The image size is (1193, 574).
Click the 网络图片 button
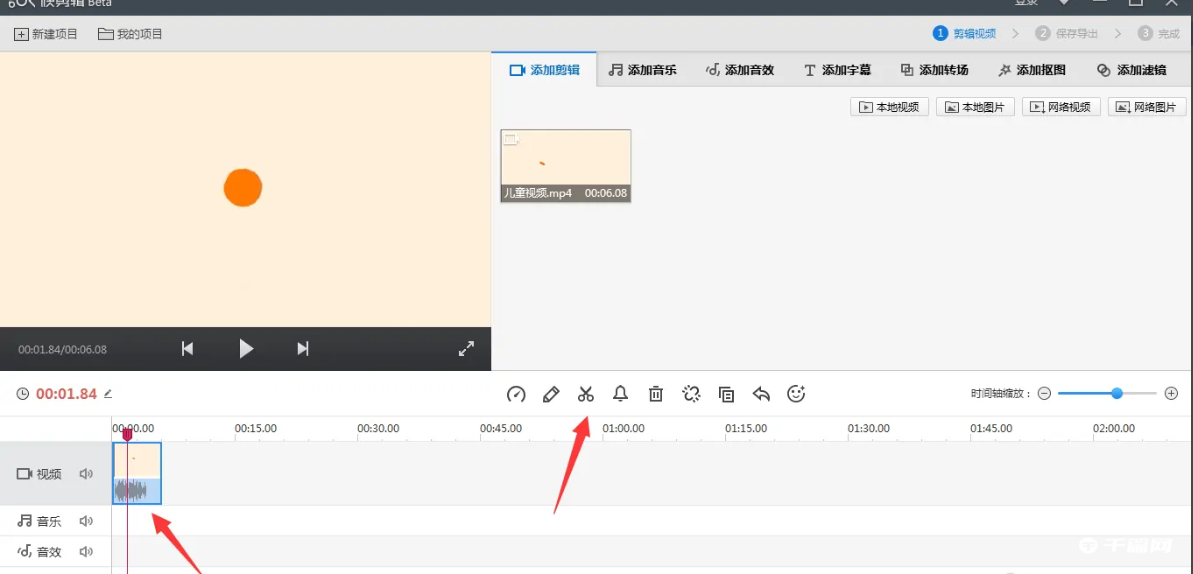coord(1147,107)
